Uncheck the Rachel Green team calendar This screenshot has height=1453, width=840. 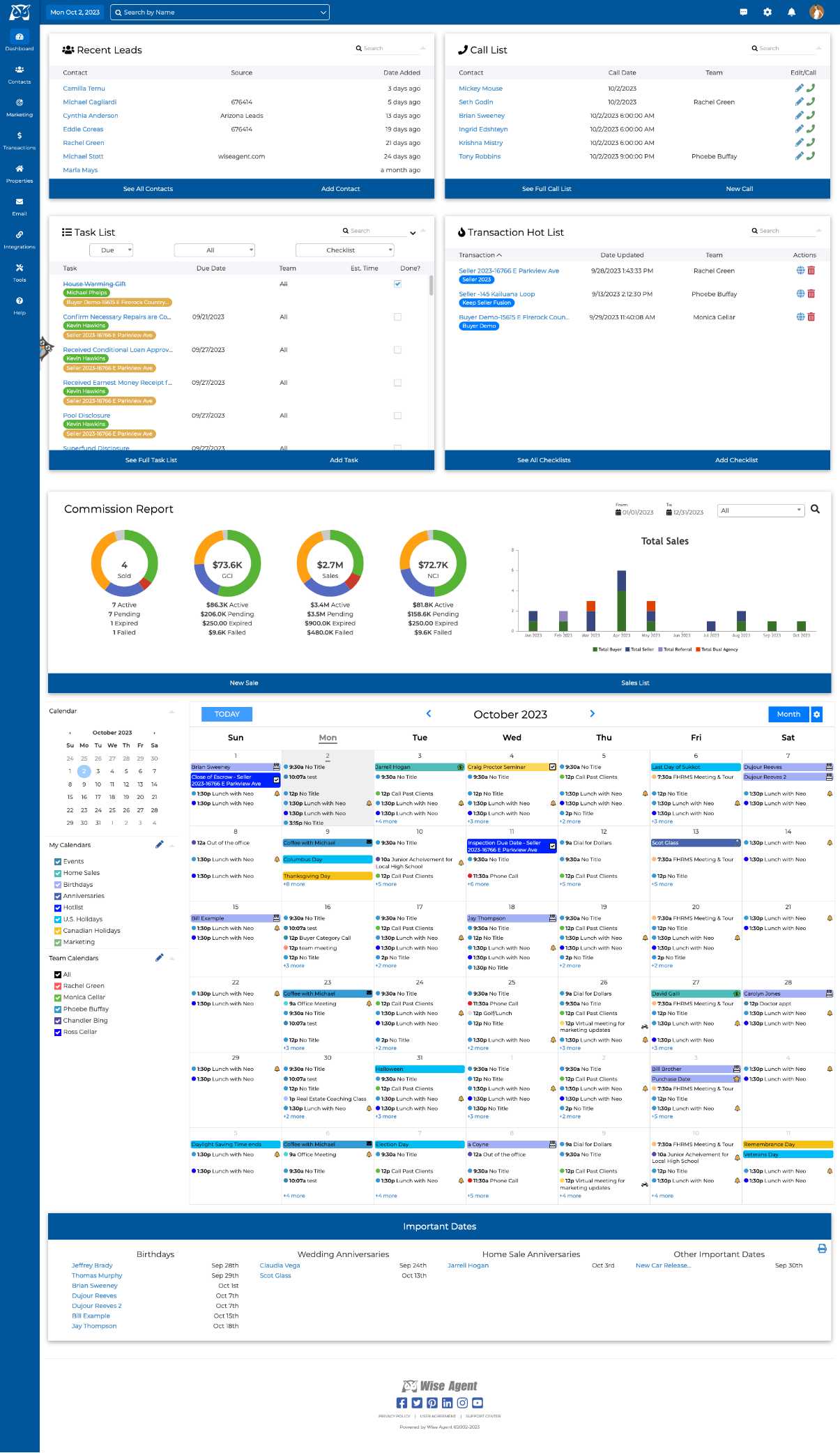58,987
